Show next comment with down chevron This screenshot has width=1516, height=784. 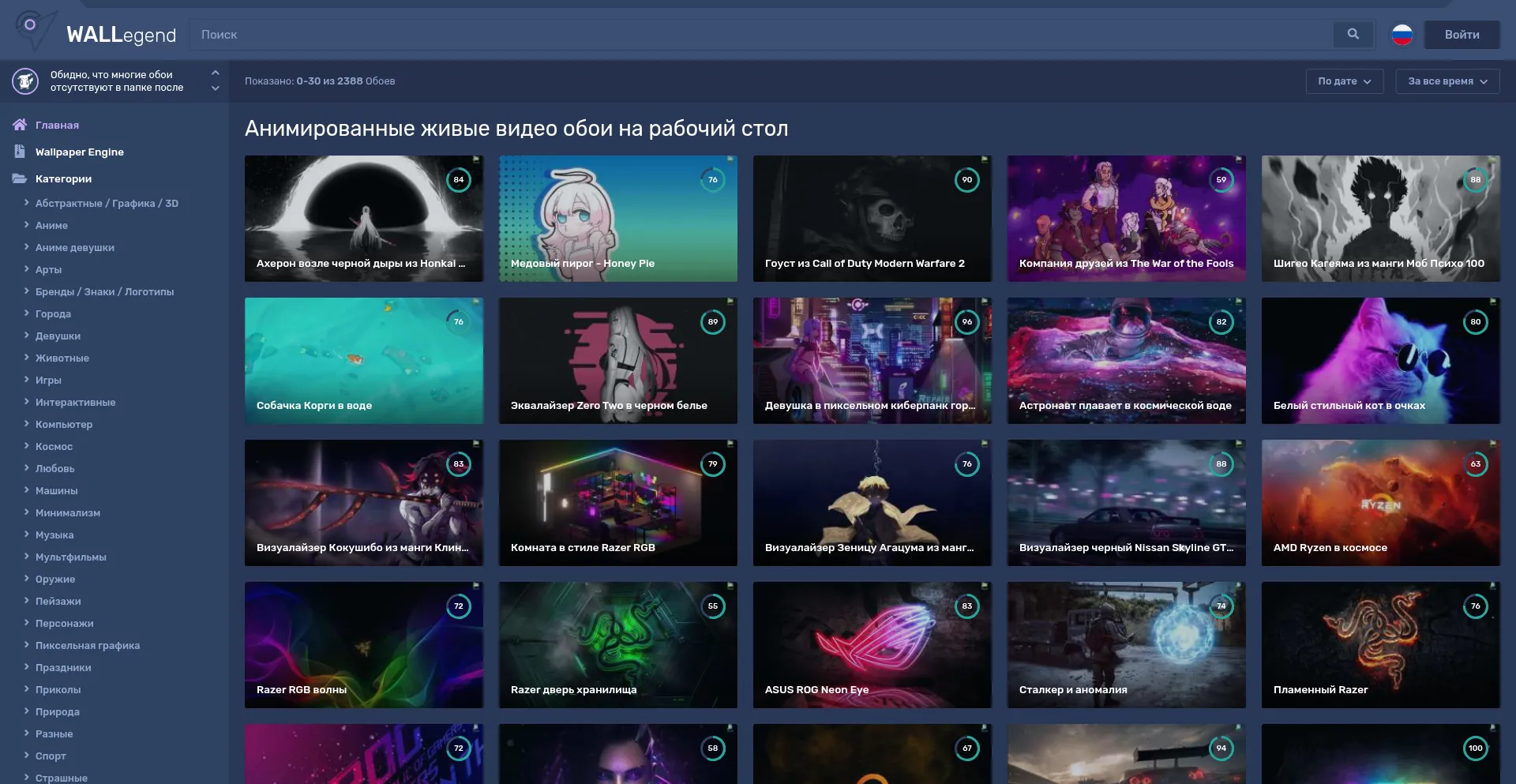(215, 88)
